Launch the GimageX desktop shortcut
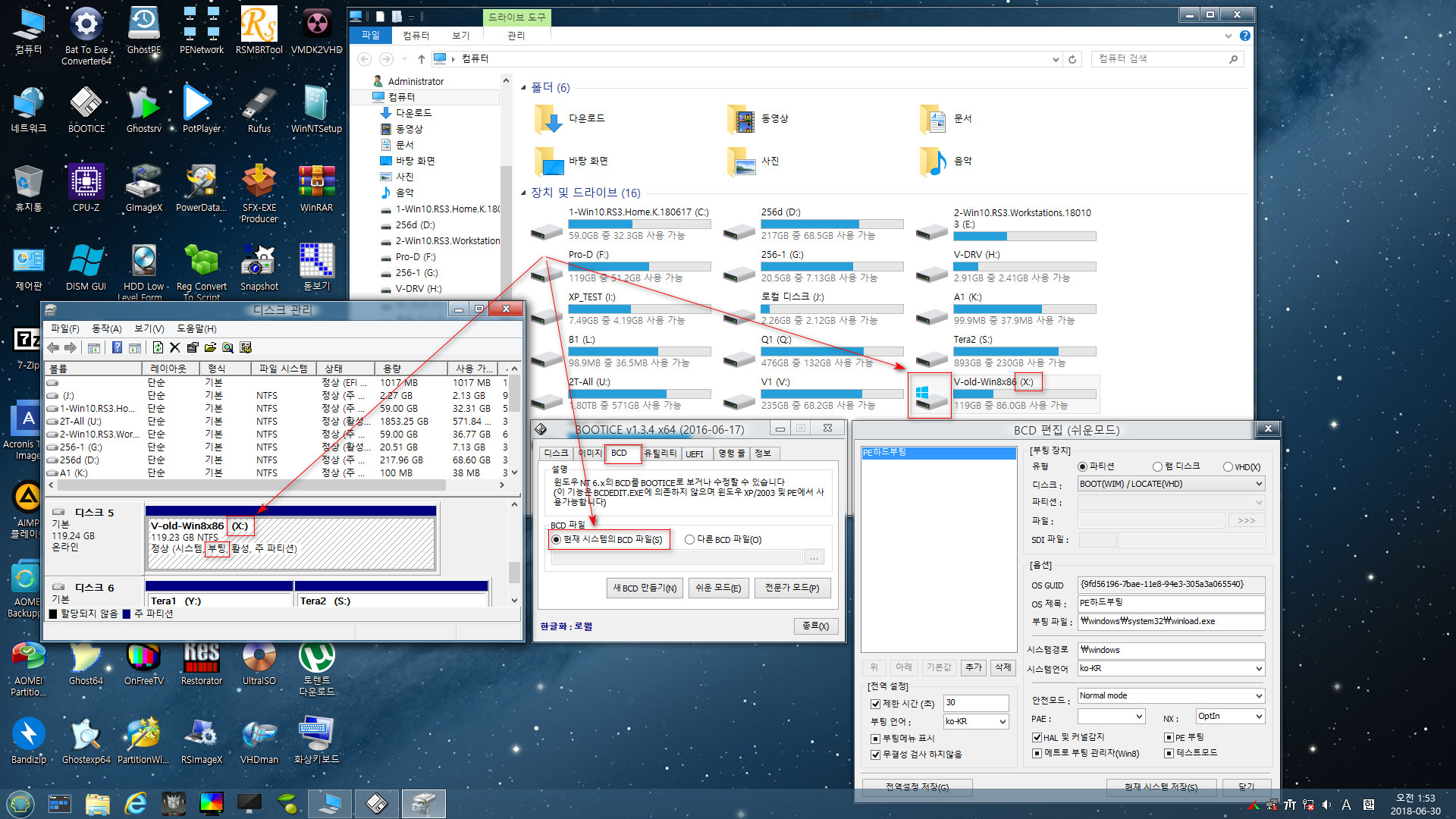This screenshot has width=1456, height=819. pos(144,187)
